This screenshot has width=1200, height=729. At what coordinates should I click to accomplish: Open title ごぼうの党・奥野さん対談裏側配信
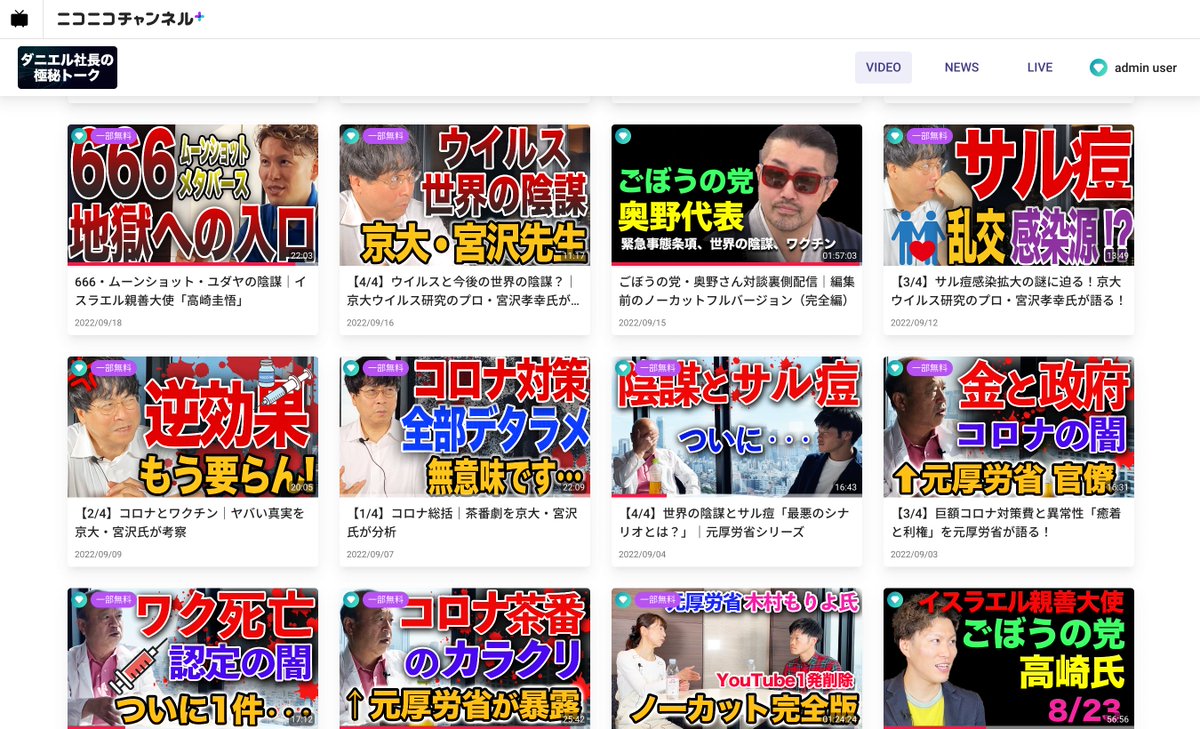click(736, 291)
